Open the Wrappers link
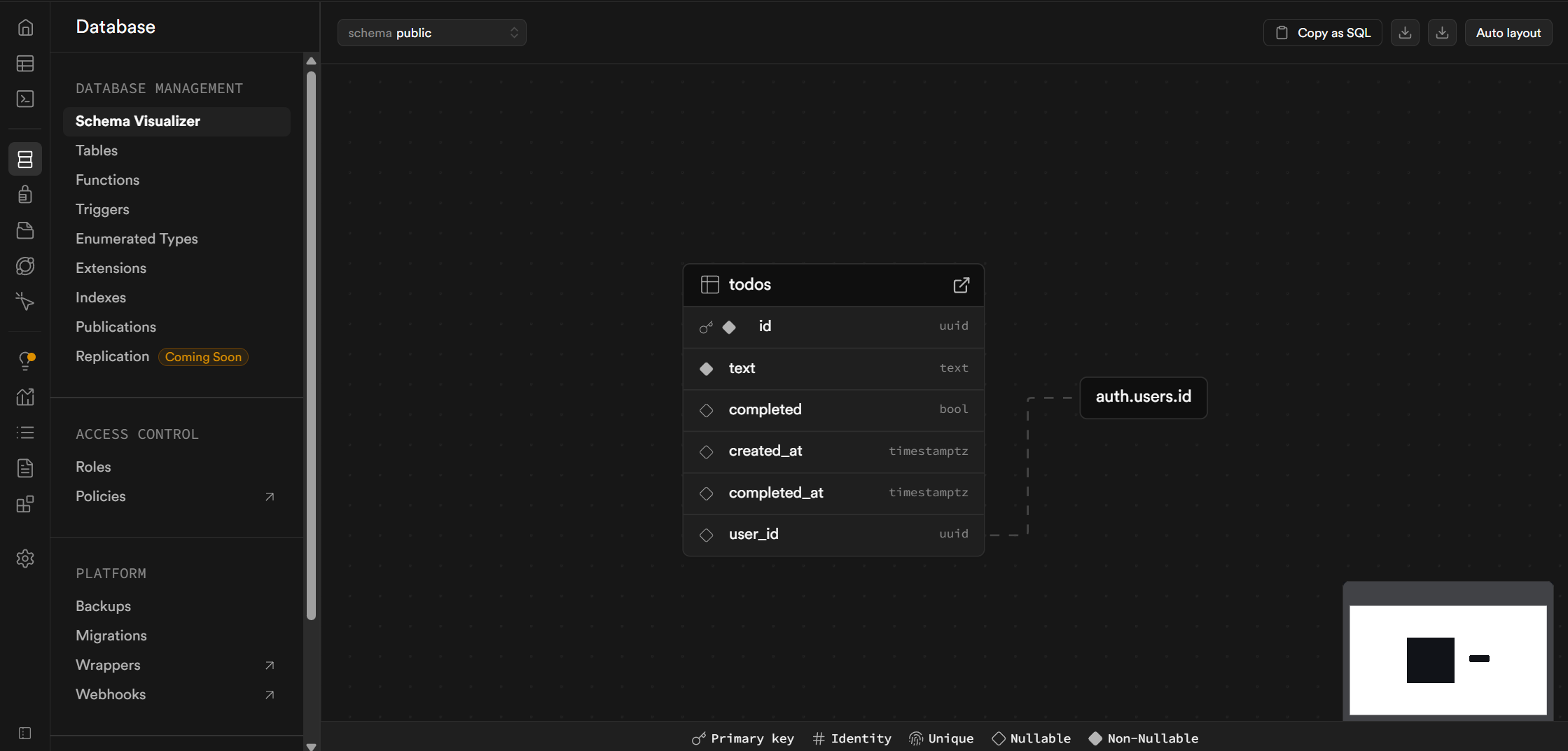This screenshot has width=1568, height=751. pyautogui.click(x=108, y=665)
